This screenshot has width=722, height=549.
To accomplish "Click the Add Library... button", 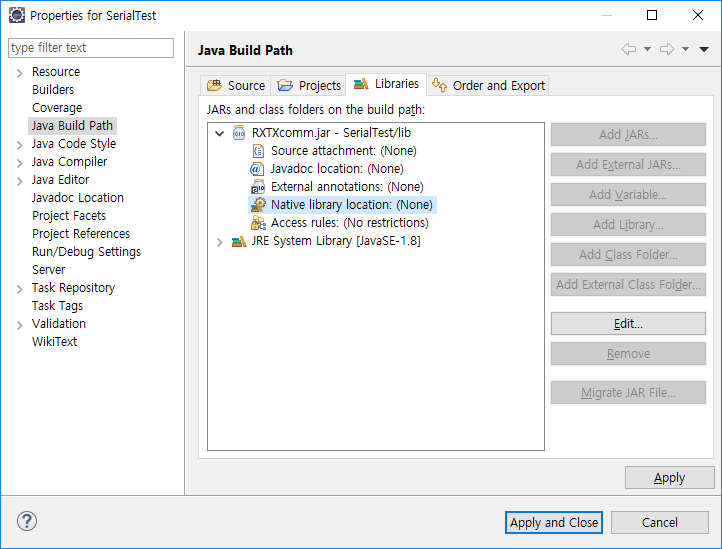I will click(x=628, y=224).
